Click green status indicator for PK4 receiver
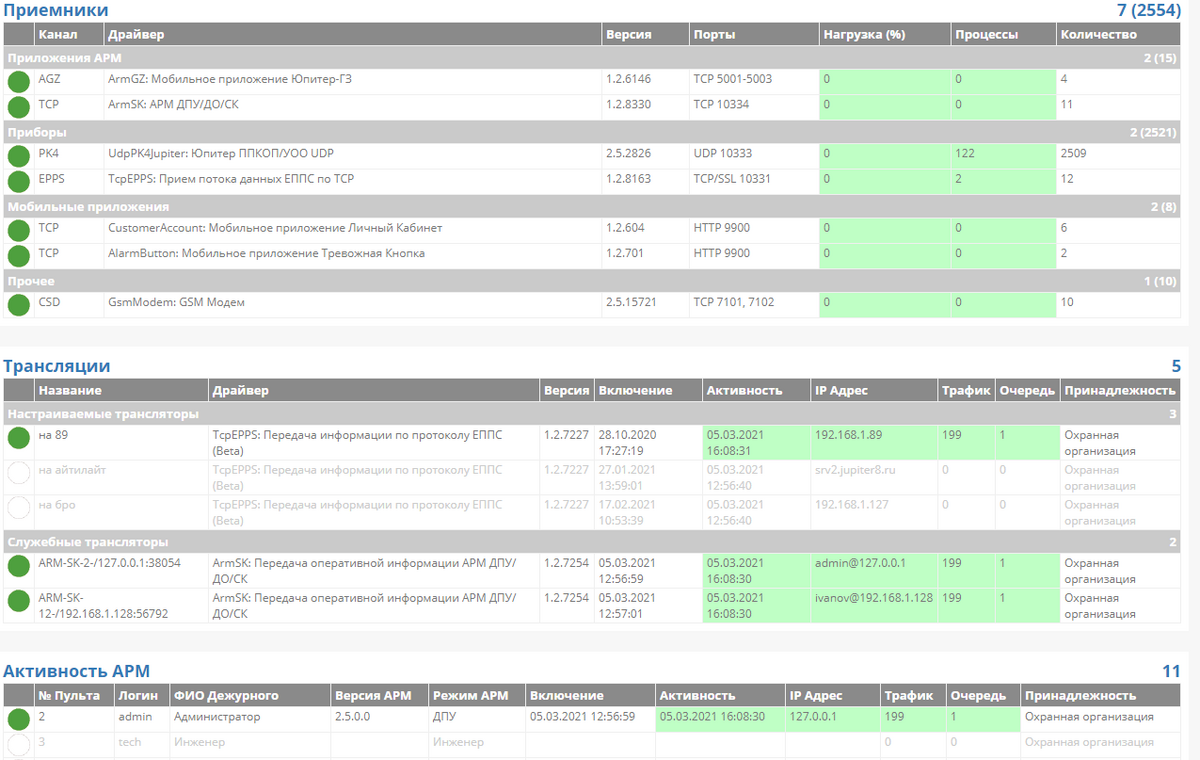 click(18, 157)
